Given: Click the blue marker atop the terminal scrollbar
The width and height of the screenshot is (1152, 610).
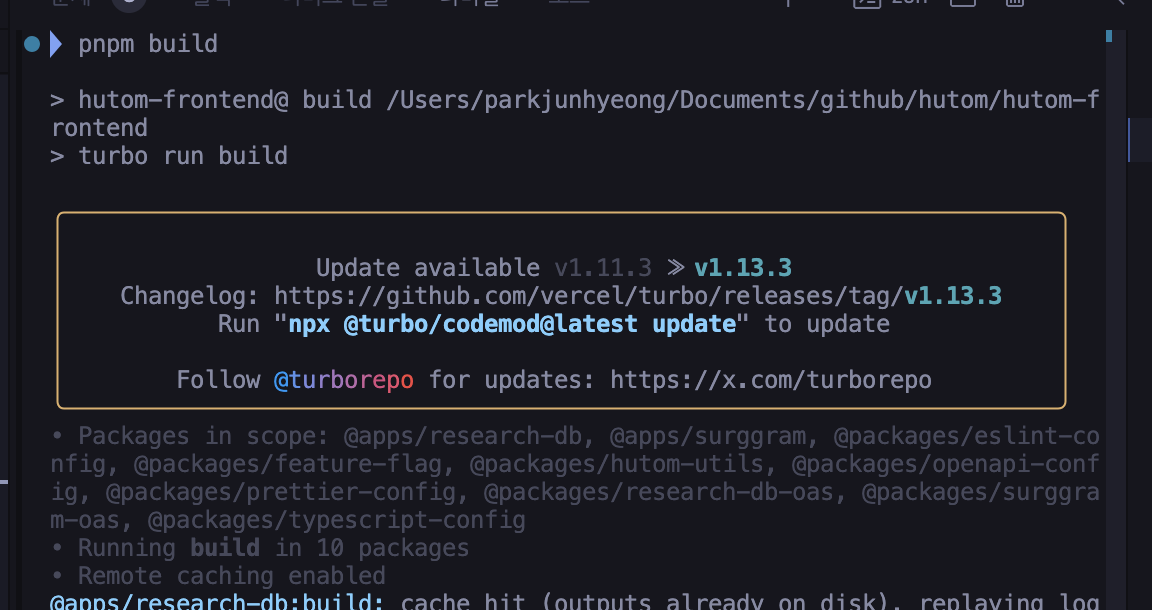Looking at the screenshot, I should pos(1109,37).
